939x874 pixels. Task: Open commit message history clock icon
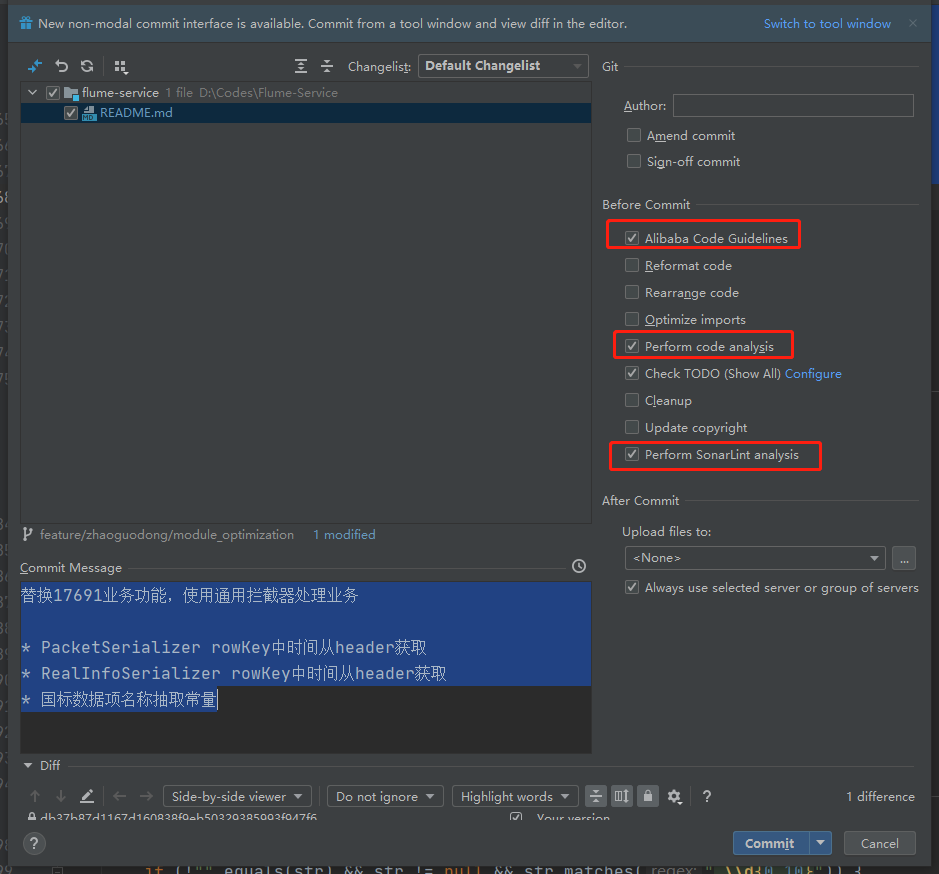(578, 566)
